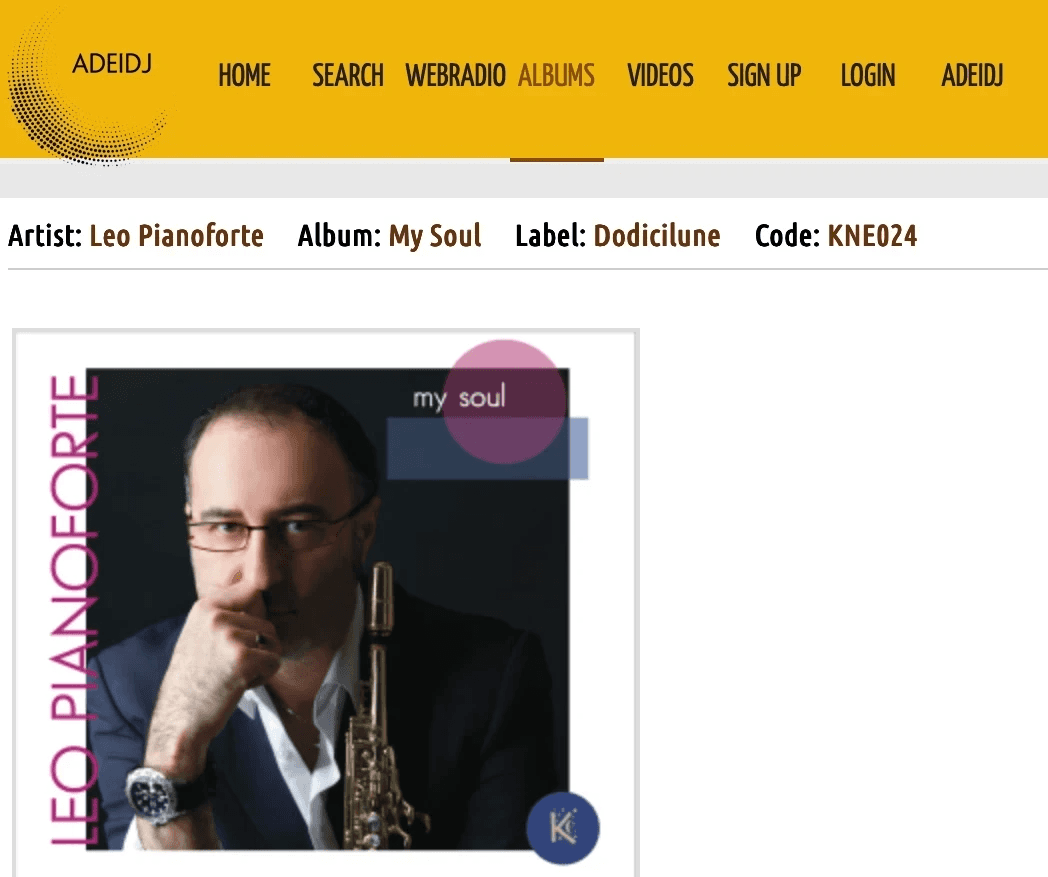The width and height of the screenshot is (1048, 877).
Task: Click the pink circle on cover art
Action: [x=505, y=402]
